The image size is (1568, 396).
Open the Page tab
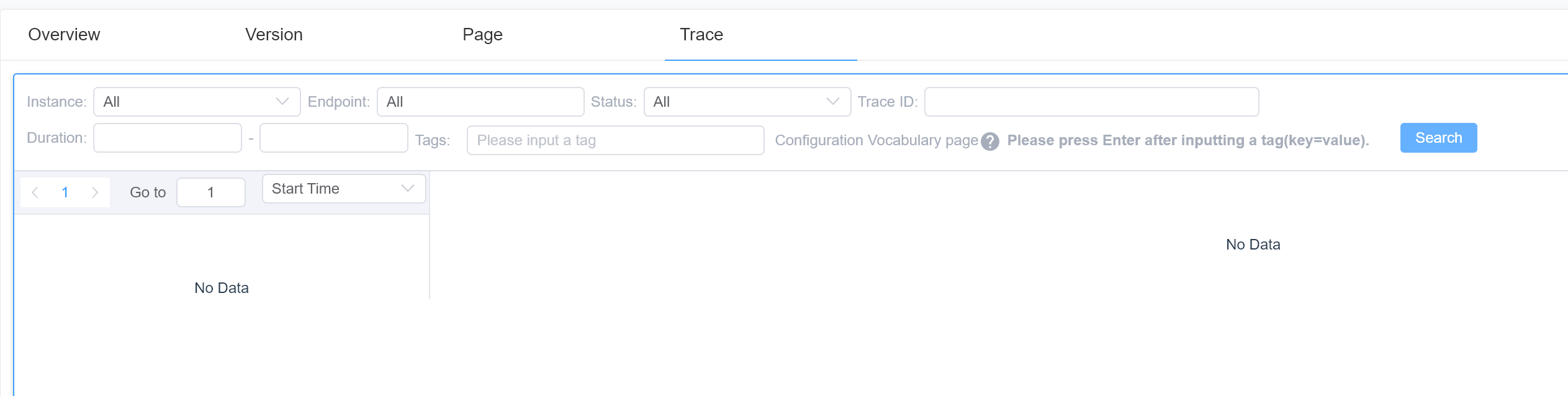[x=482, y=35]
